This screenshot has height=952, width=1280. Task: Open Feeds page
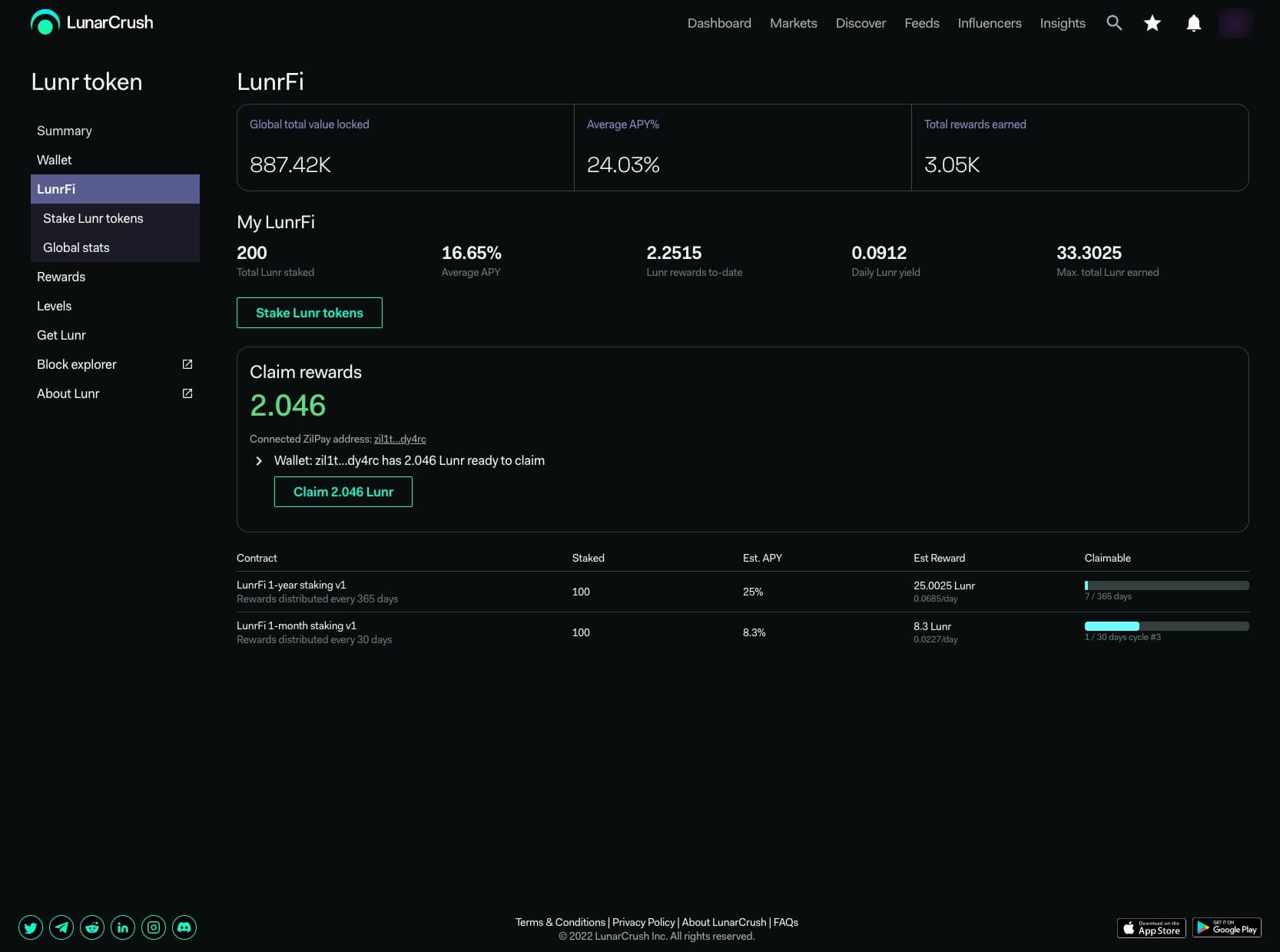pos(922,23)
